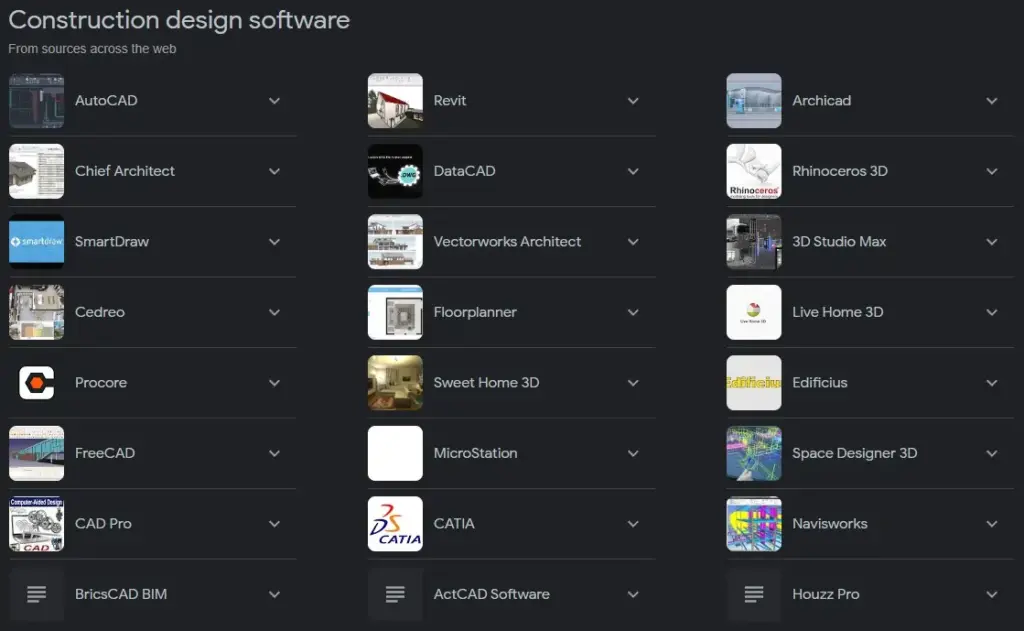Select the MicroStation blank thumbnail

click(395, 453)
